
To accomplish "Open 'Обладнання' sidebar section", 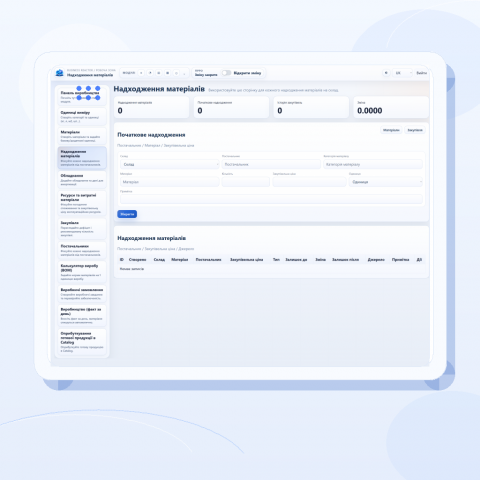I will coord(82,179).
